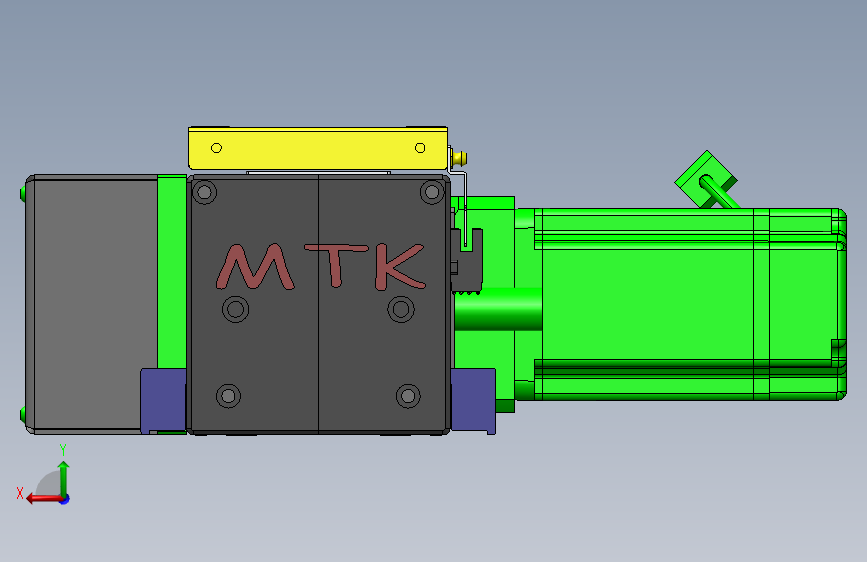The height and width of the screenshot is (562, 867).
Task: Select the middle-left counterbored hole below the M
Action: click(236, 309)
